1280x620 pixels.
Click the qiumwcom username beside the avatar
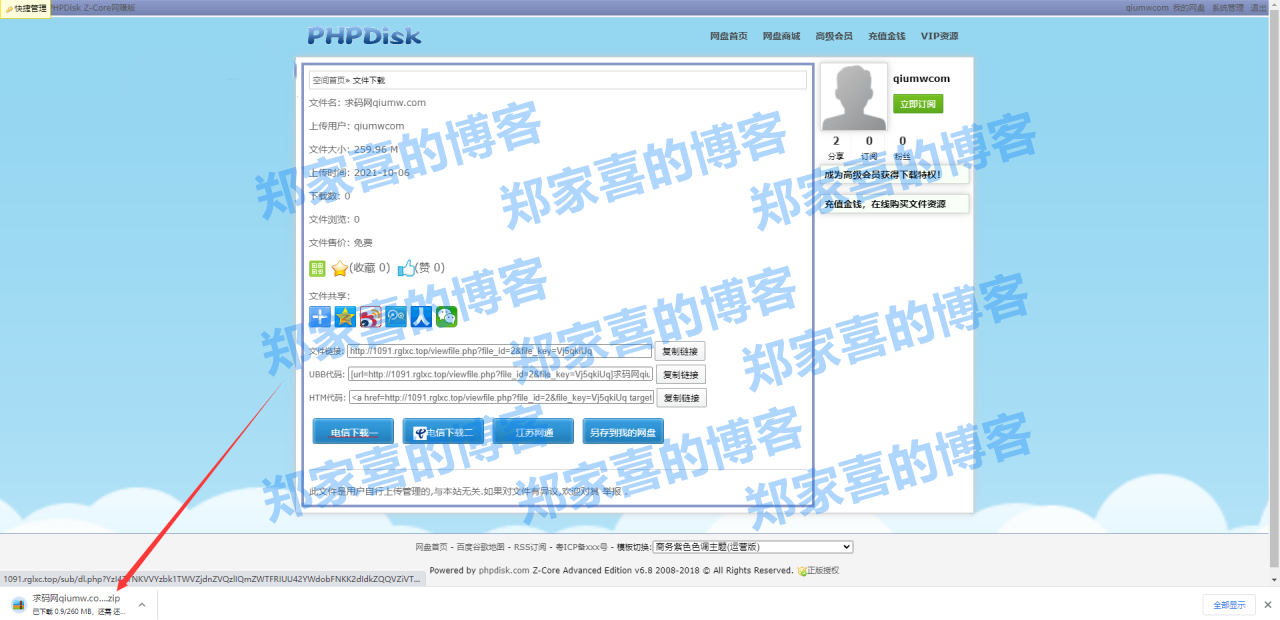921,78
